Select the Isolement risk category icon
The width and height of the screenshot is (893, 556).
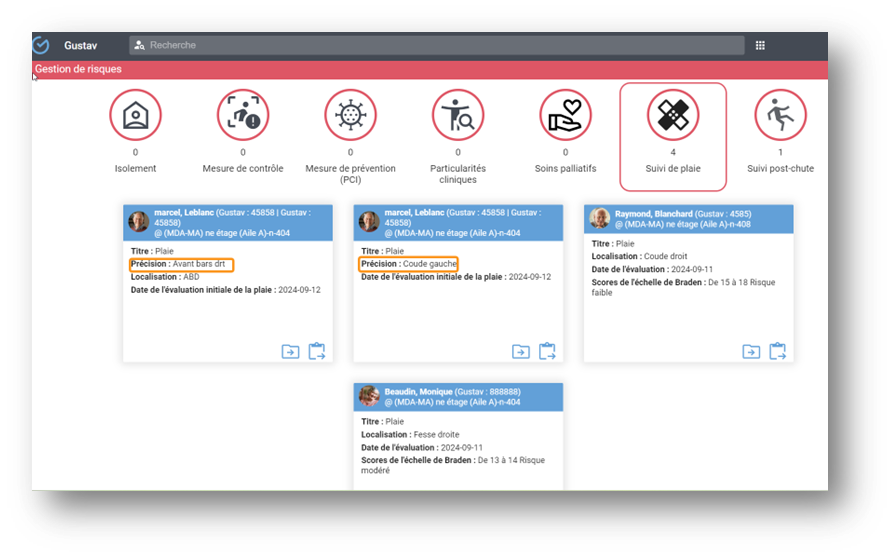tap(135, 116)
